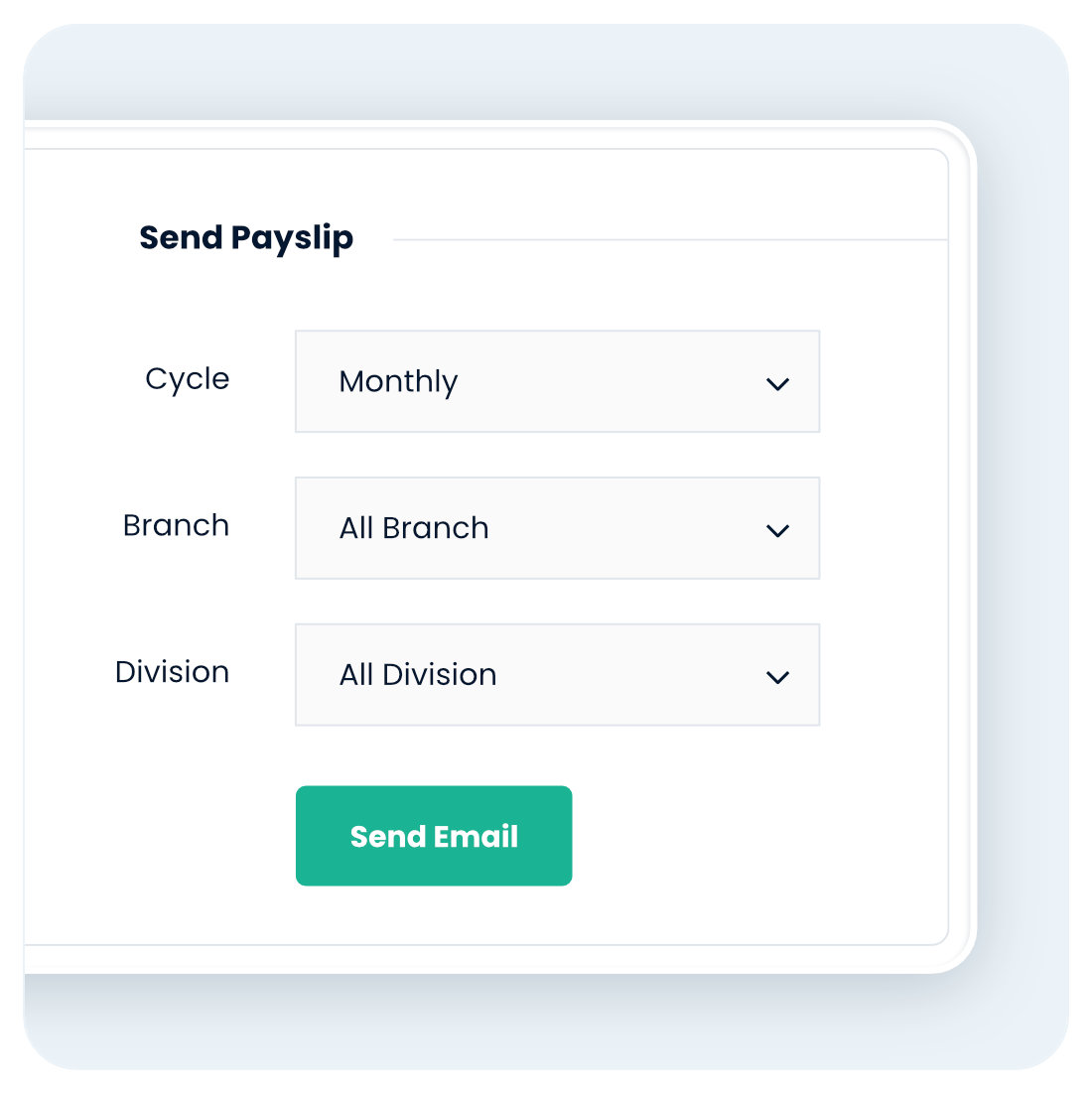This screenshot has width=1092, height=1093.
Task: Expand the Branch dropdown
Action: (x=557, y=528)
